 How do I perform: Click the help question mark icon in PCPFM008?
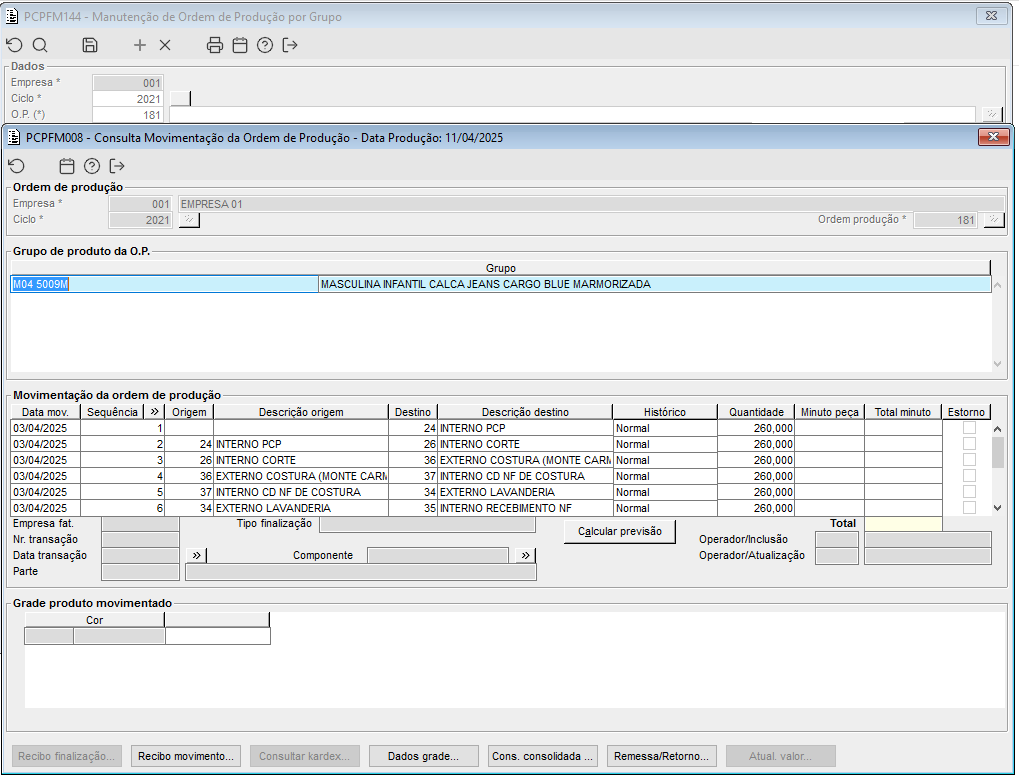pyautogui.click(x=92, y=166)
